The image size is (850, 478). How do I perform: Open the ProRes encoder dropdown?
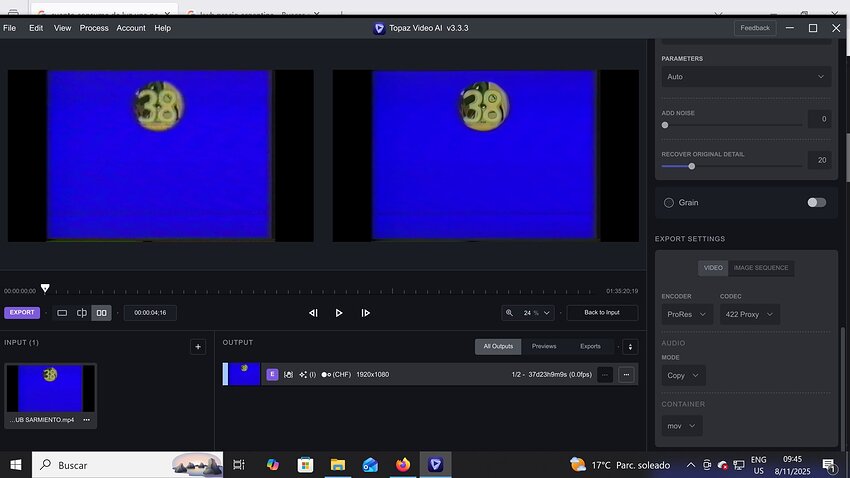(x=687, y=314)
